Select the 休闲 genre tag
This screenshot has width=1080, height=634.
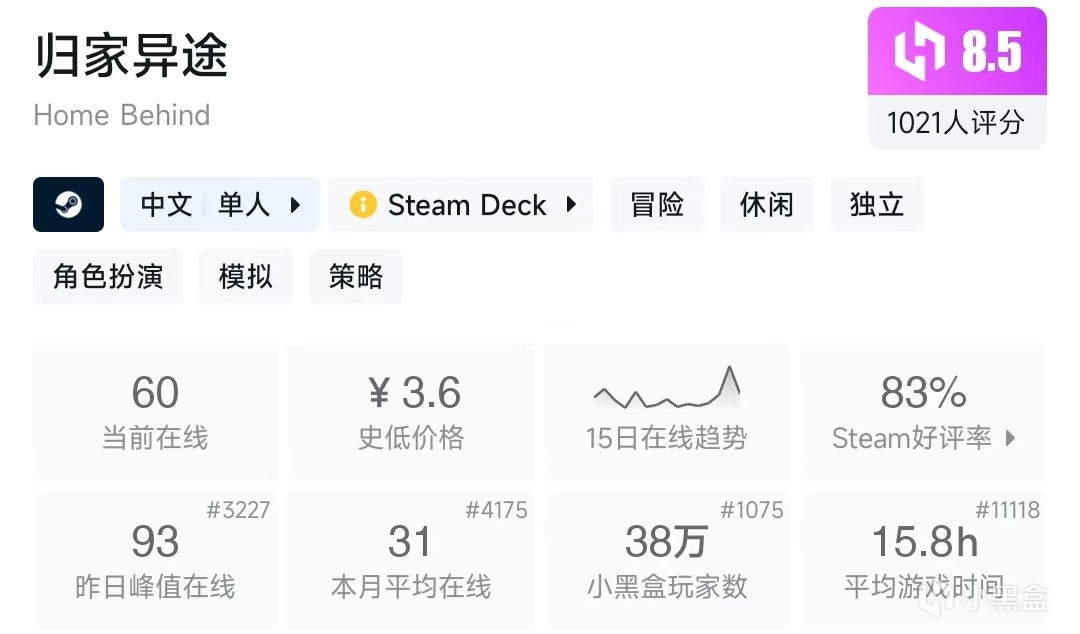(x=766, y=205)
